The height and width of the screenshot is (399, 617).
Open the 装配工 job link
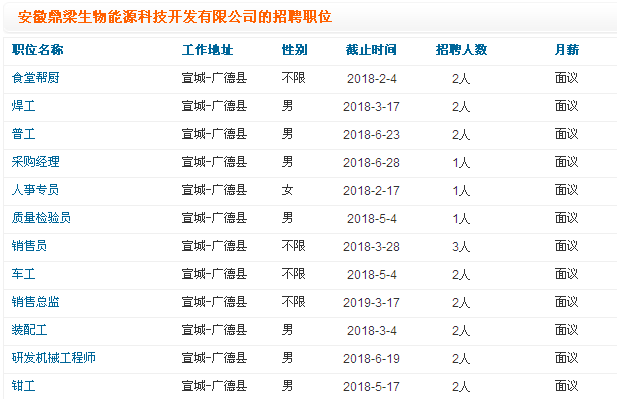[30, 329]
